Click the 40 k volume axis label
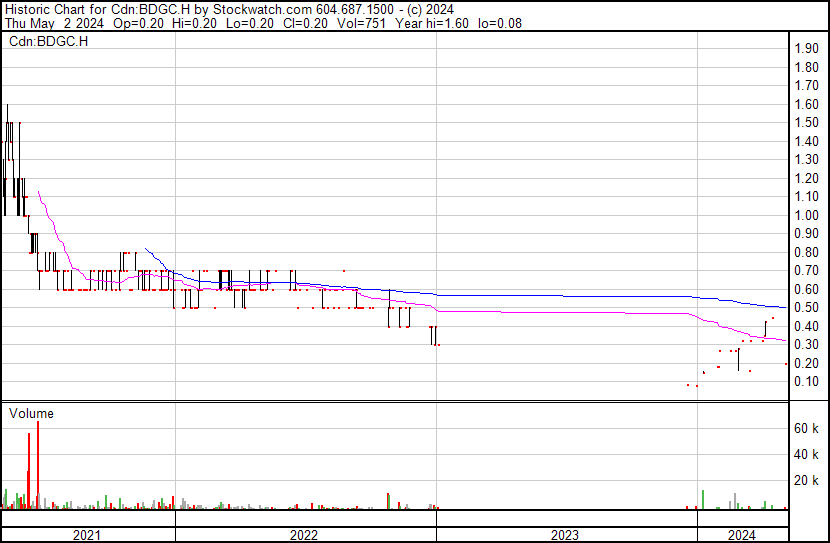830x543 pixels. [x=807, y=454]
